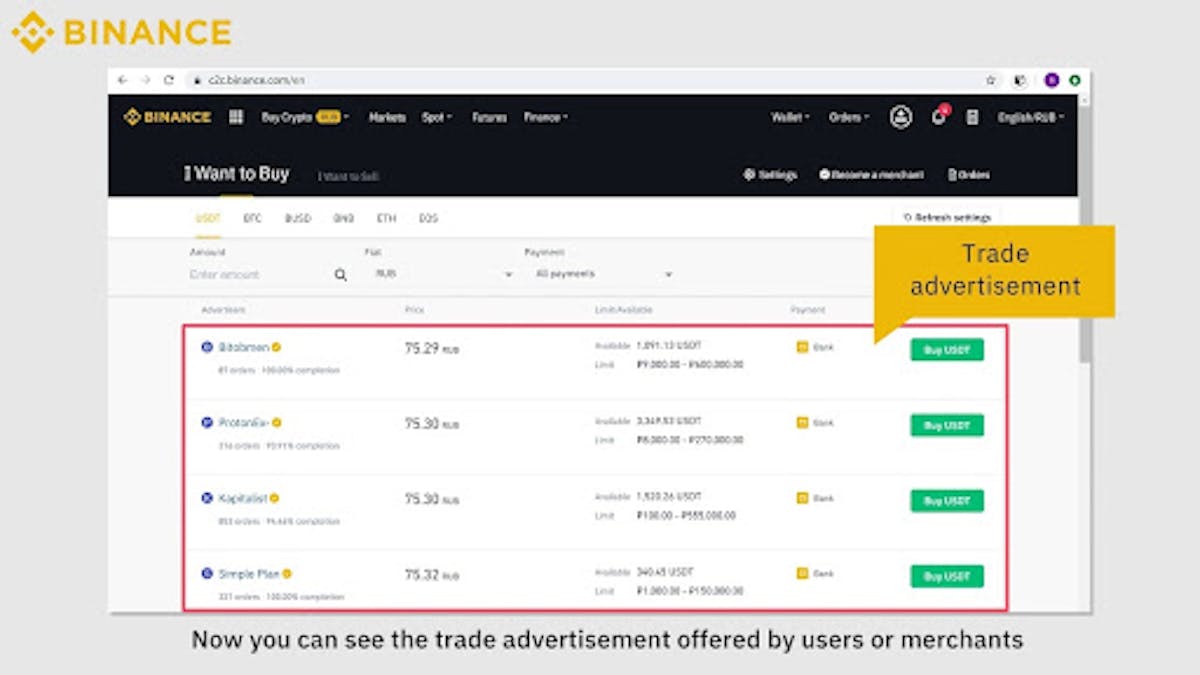1200x675 pixels.
Task: Click the browser back arrow
Action: tap(122, 80)
